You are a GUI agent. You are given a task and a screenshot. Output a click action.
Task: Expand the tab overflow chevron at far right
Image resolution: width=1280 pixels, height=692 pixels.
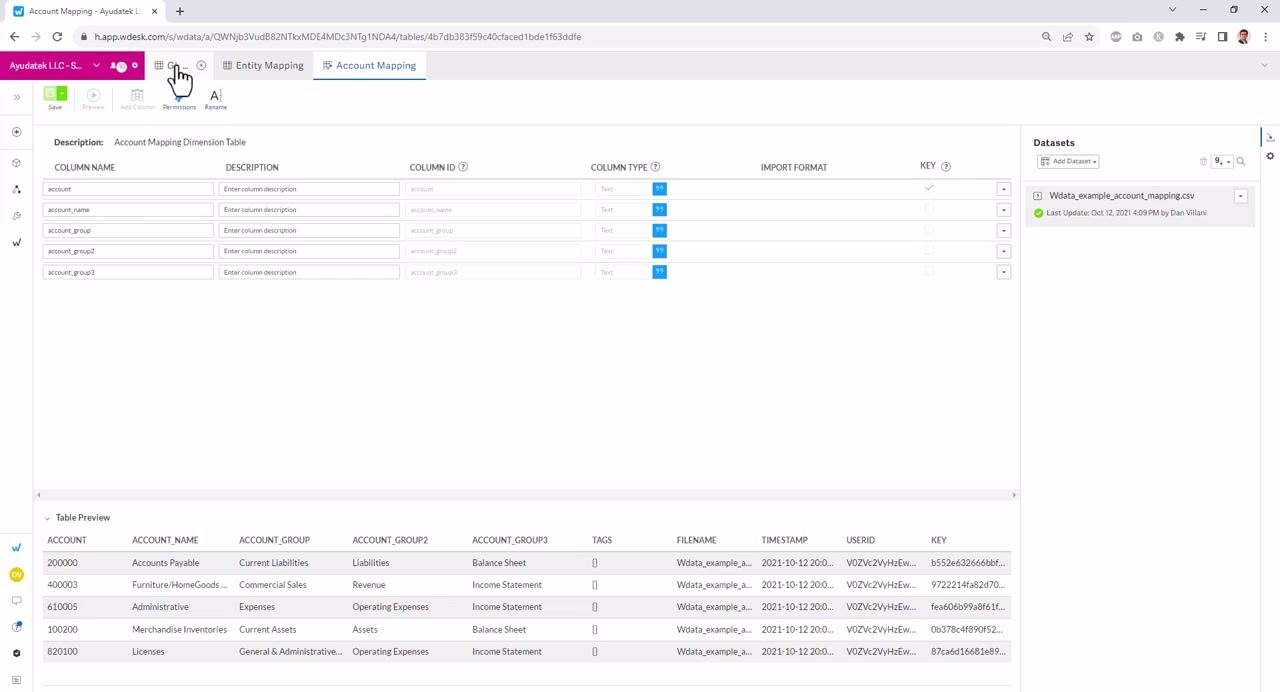[1264, 66]
